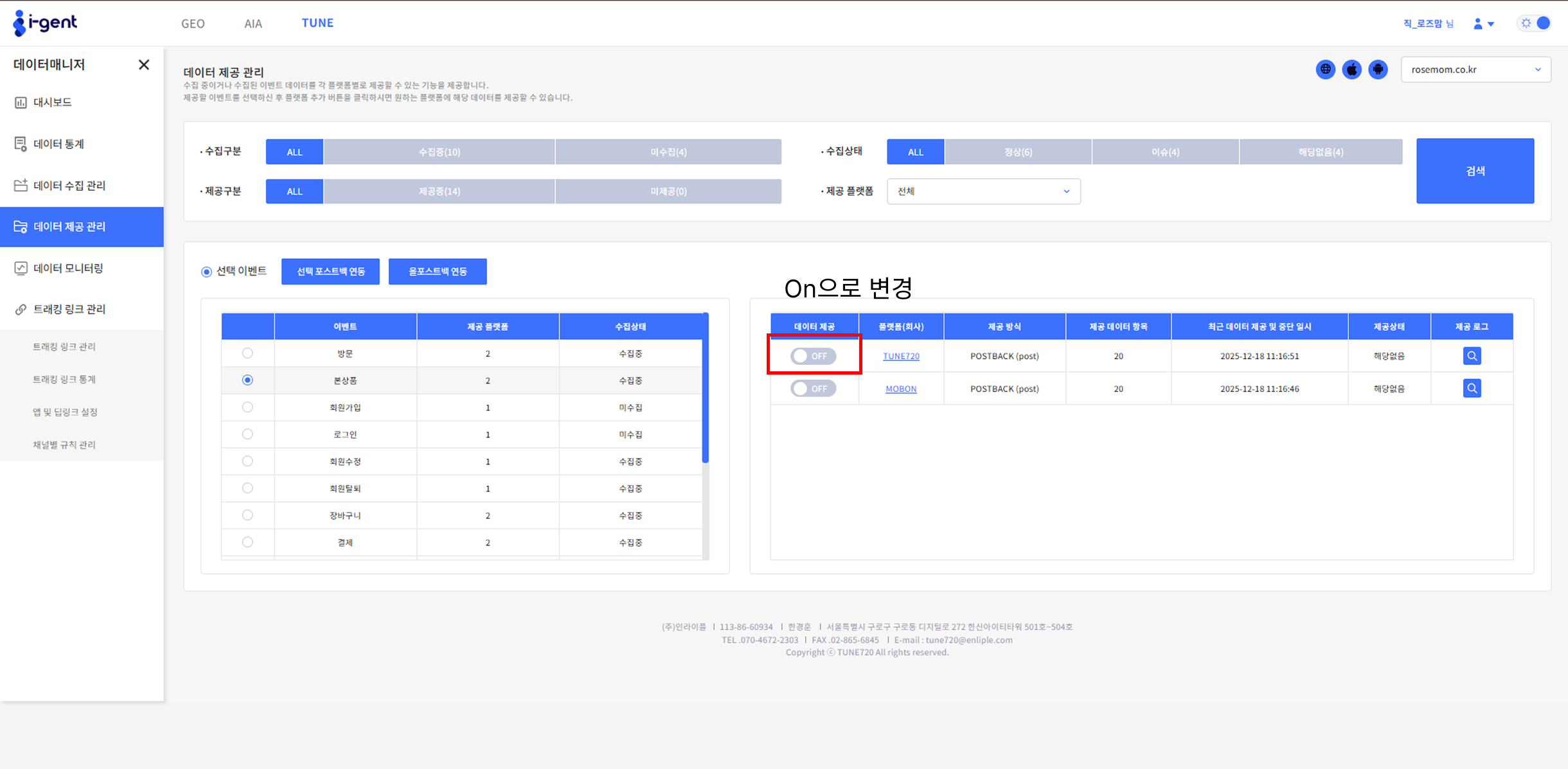Filter 수집상태 by 해당없음(4)
This screenshot has width=1568, height=769.
coord(1321,152)
